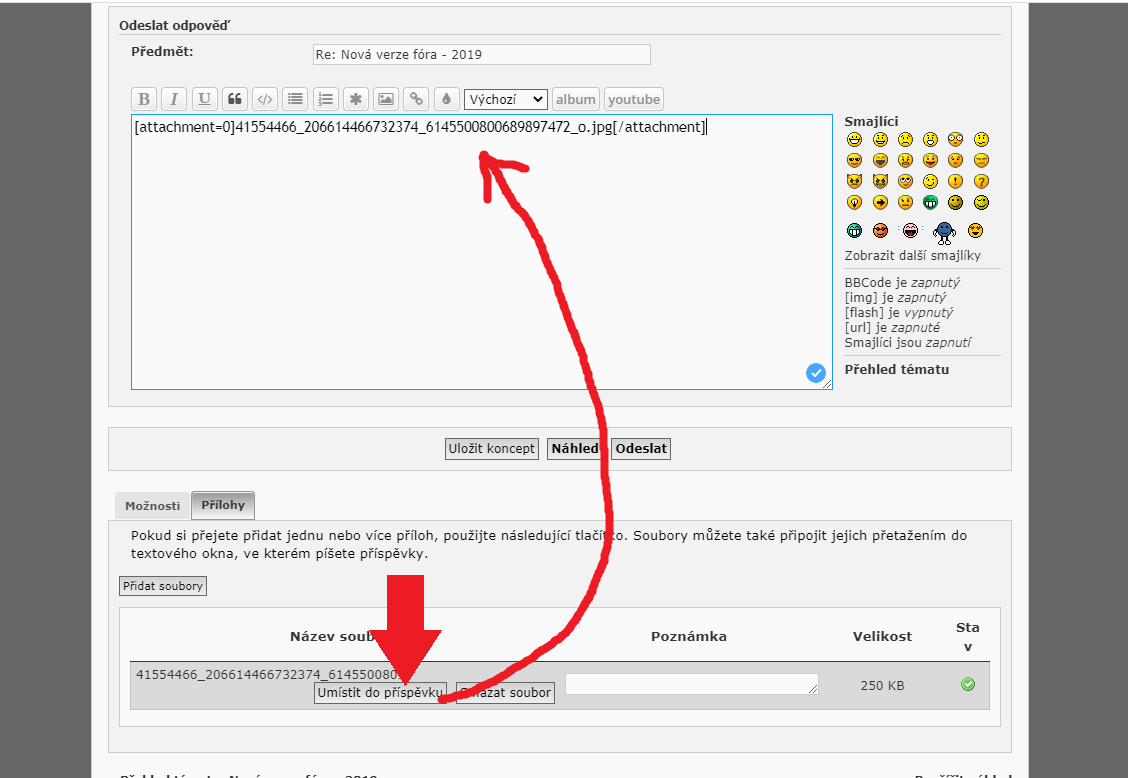Insert the question mark smiley

pos(981,181)
